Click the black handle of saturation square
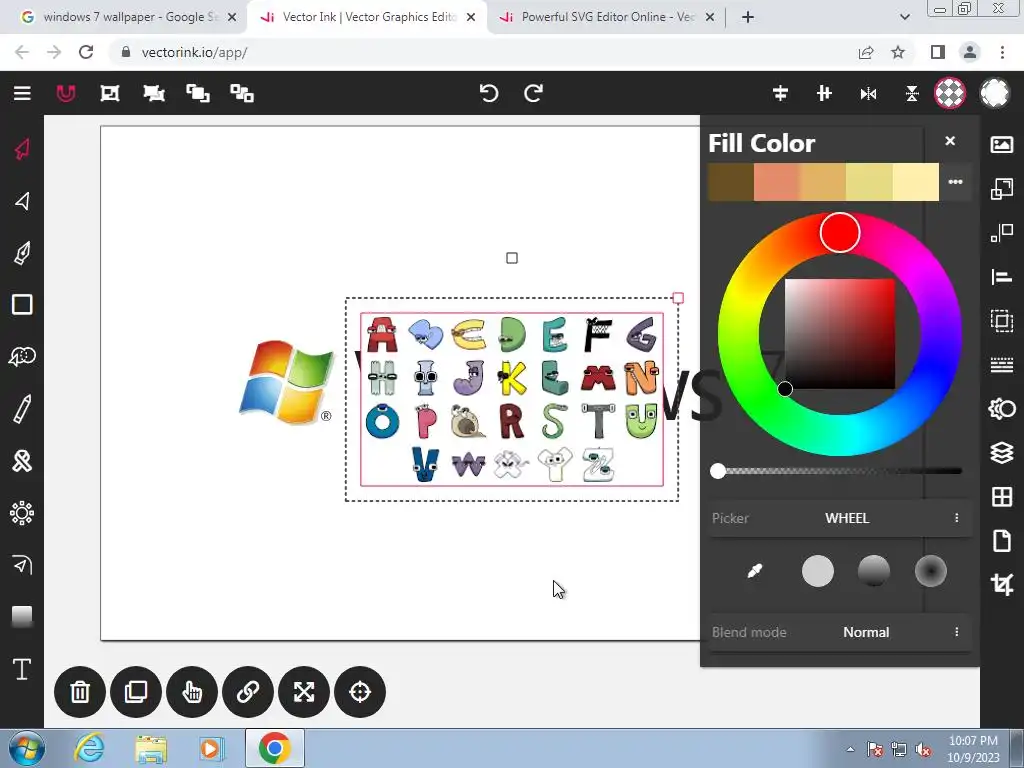The height and width of the screenshot is (768, 1024). [x=785, y=389]
